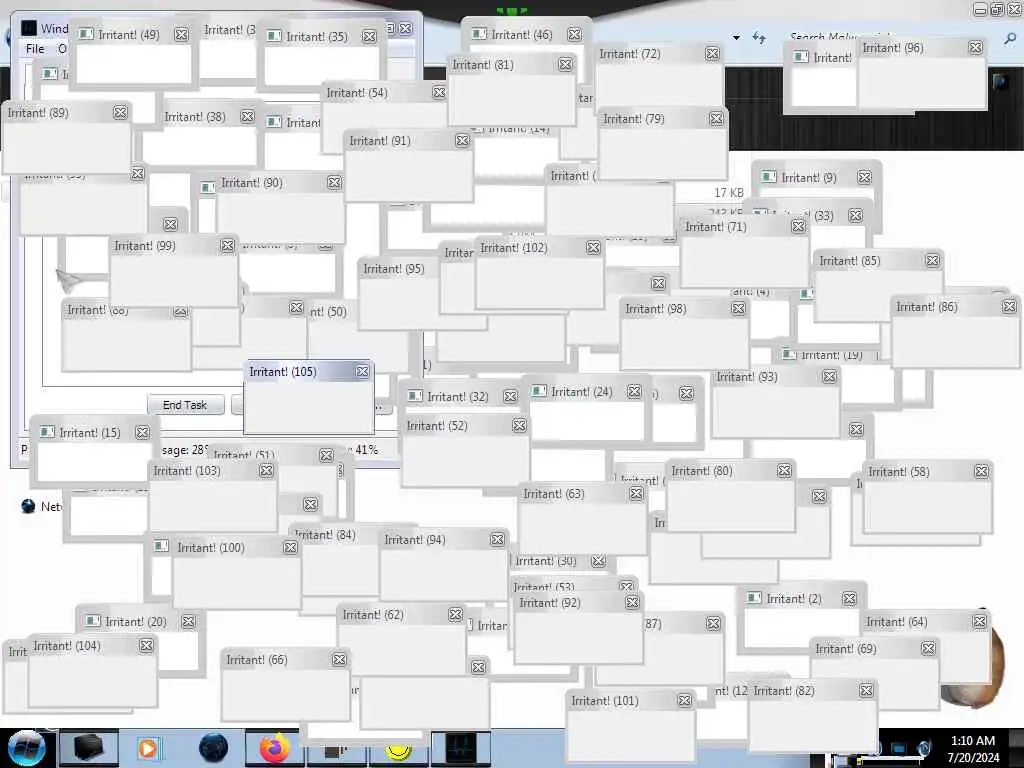Viewport: 1024px width, 768px height.
Task: Close the Irritant! (105) window
Action: point(362,372)
